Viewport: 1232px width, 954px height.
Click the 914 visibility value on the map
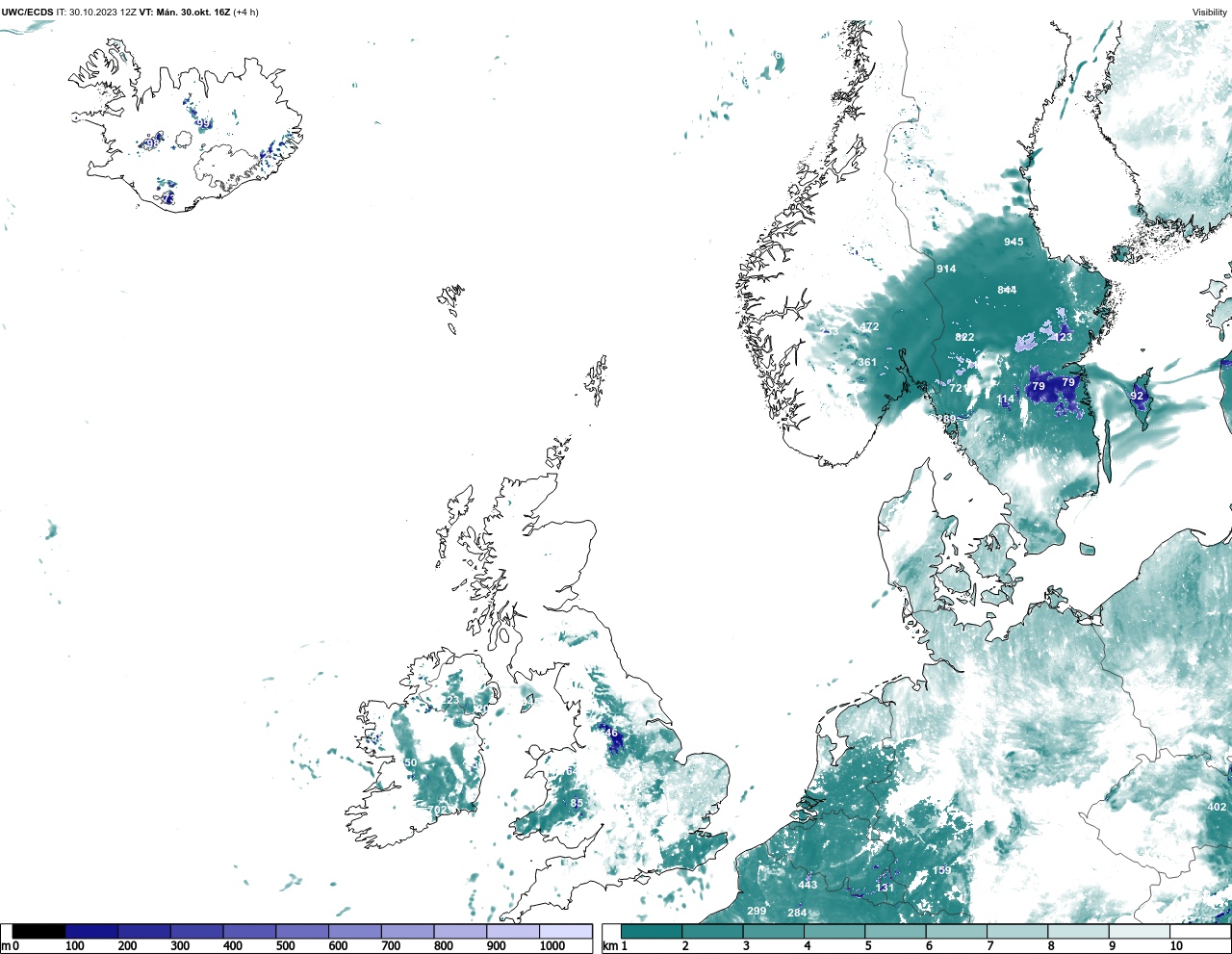coord(946,269)
